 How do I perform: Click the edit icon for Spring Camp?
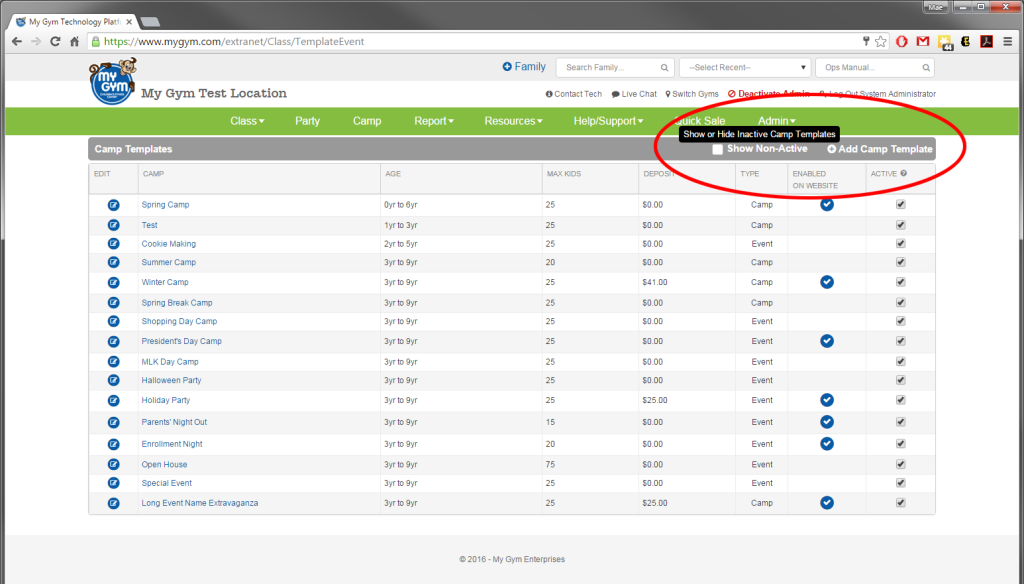(x=113, y=205)
